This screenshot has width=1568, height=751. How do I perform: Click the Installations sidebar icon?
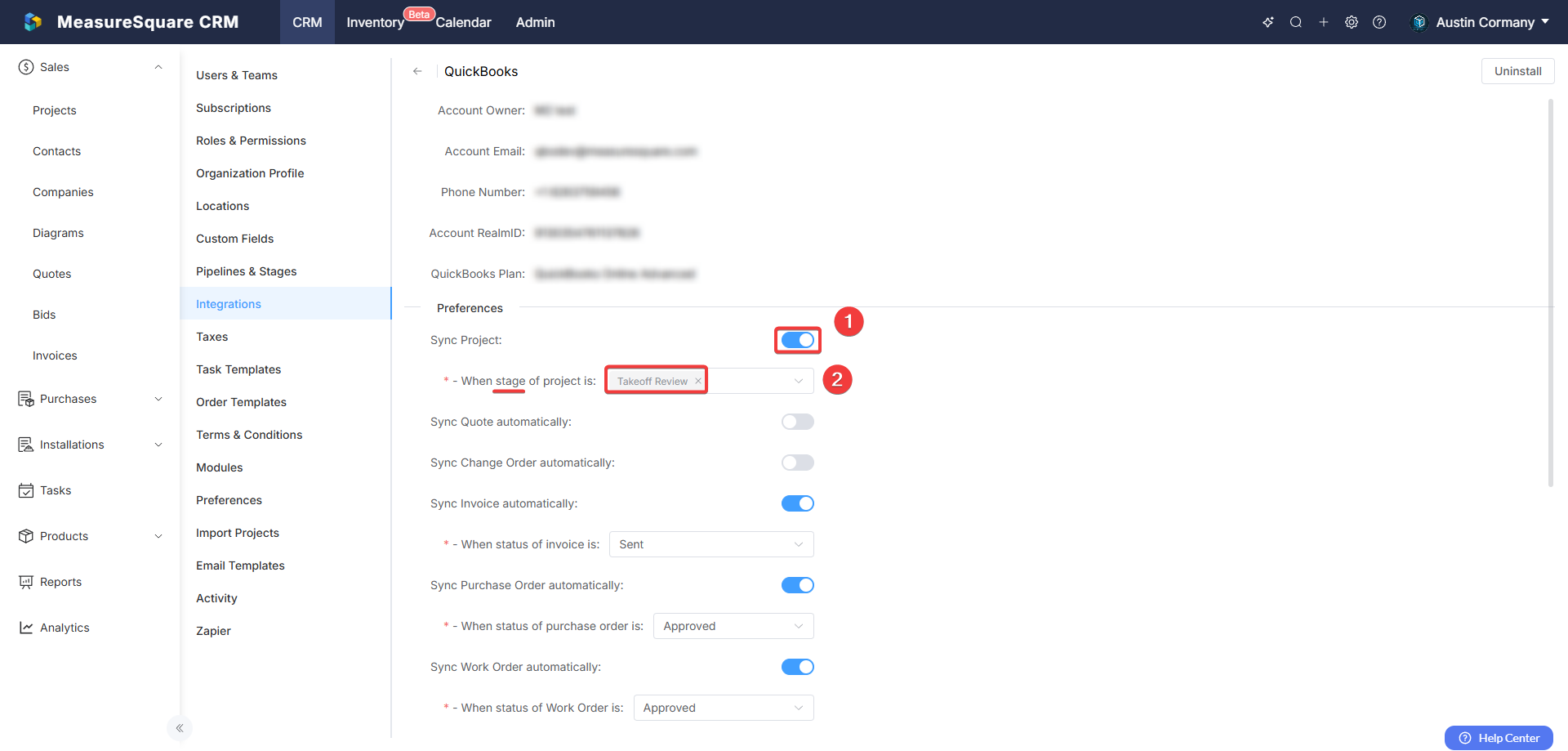click(26, 445)
